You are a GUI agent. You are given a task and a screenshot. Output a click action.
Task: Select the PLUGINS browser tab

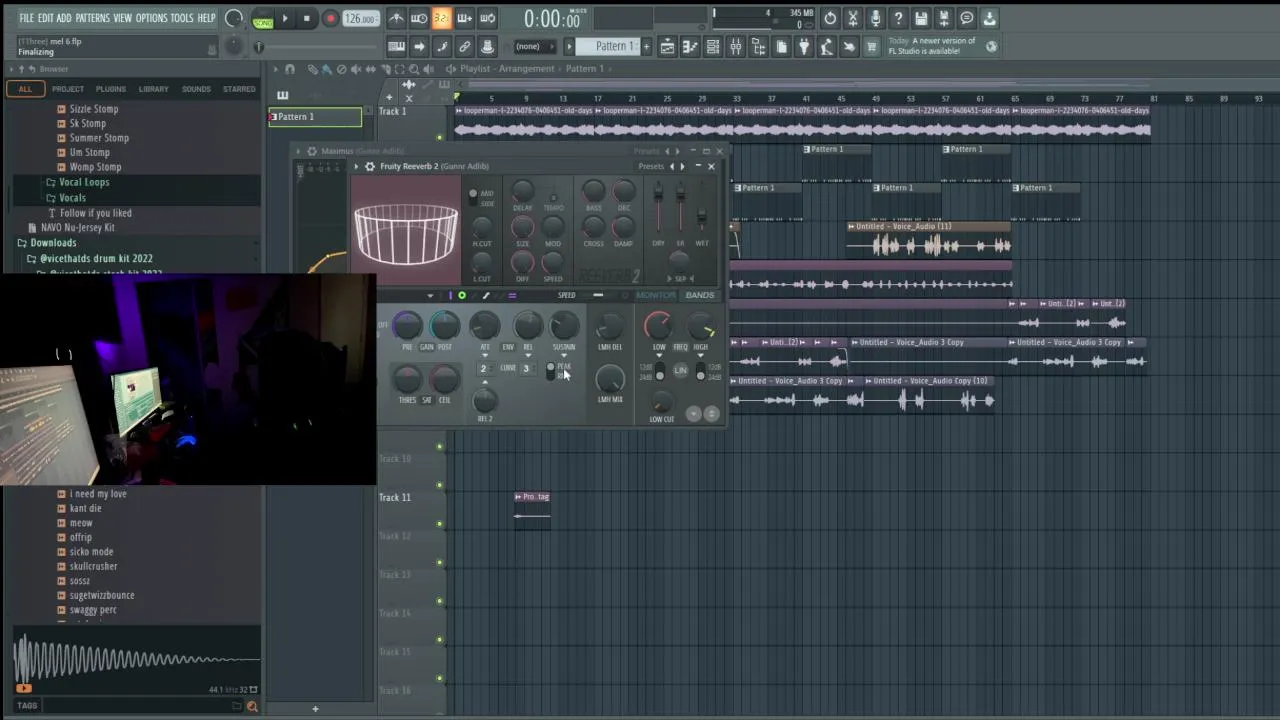click(111, 89)
